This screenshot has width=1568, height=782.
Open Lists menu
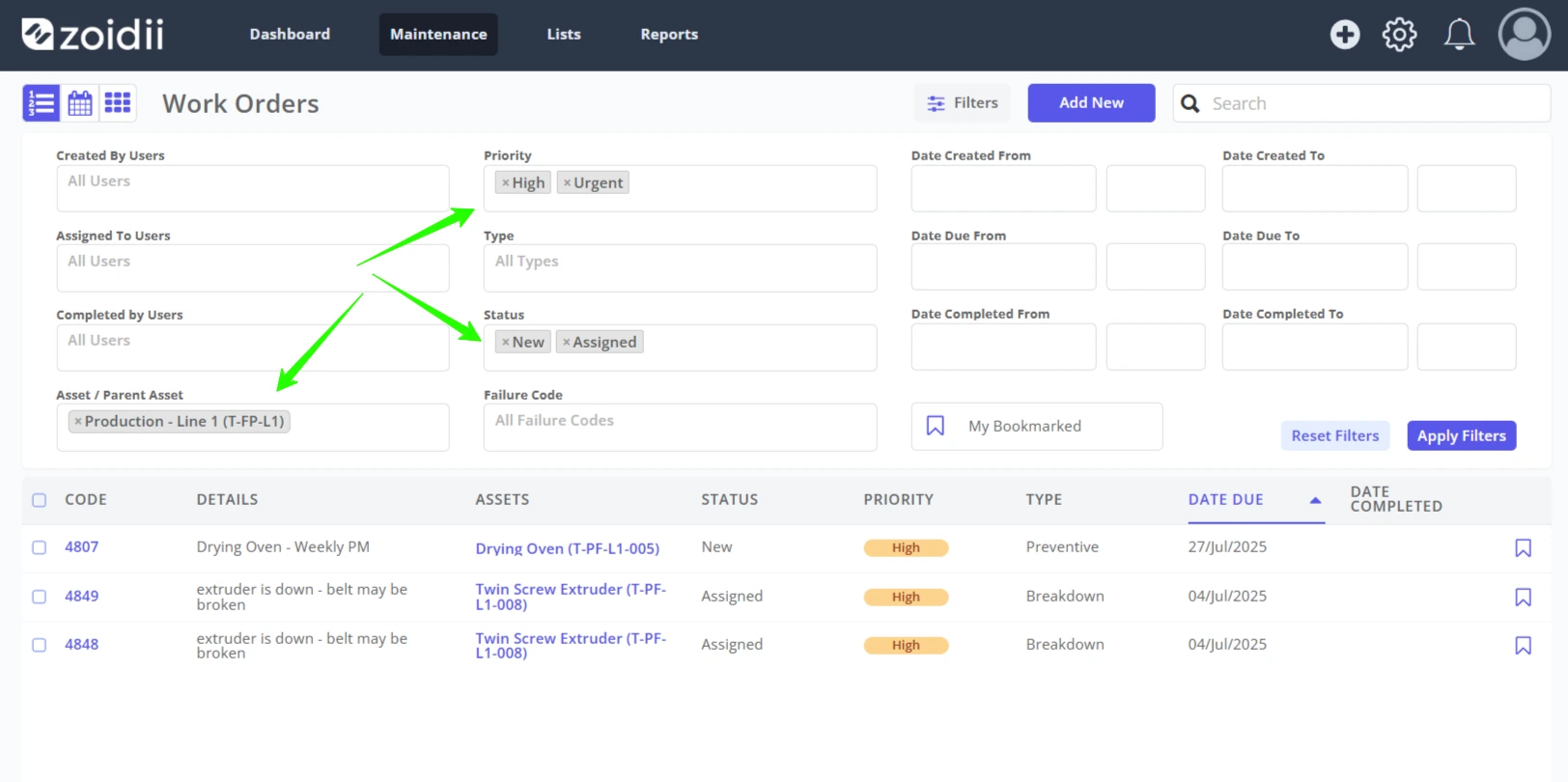coord(564,35)
